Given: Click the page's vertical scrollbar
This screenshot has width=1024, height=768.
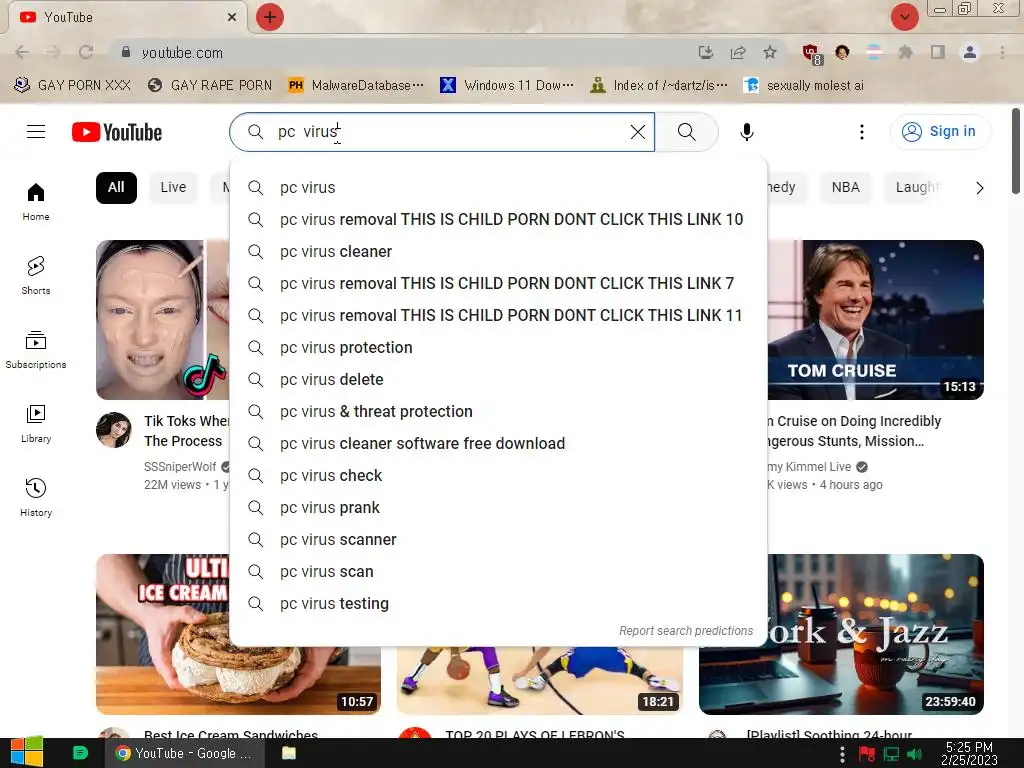Looking at the screenshot, I should [1016, 152].
